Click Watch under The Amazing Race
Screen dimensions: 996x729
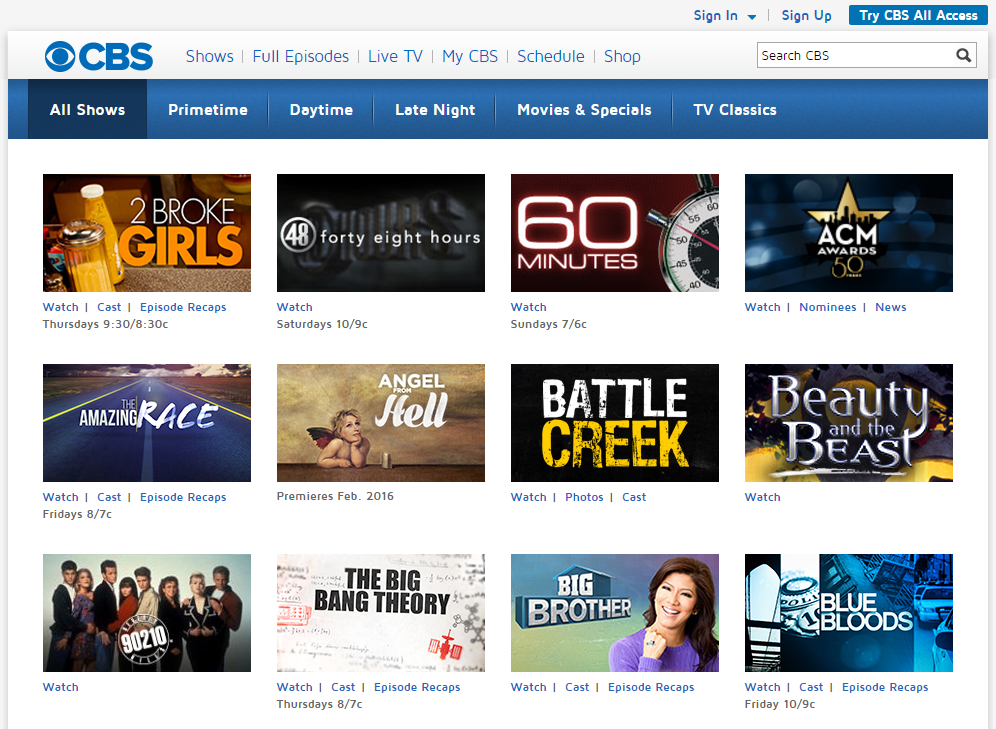[60, 497]
